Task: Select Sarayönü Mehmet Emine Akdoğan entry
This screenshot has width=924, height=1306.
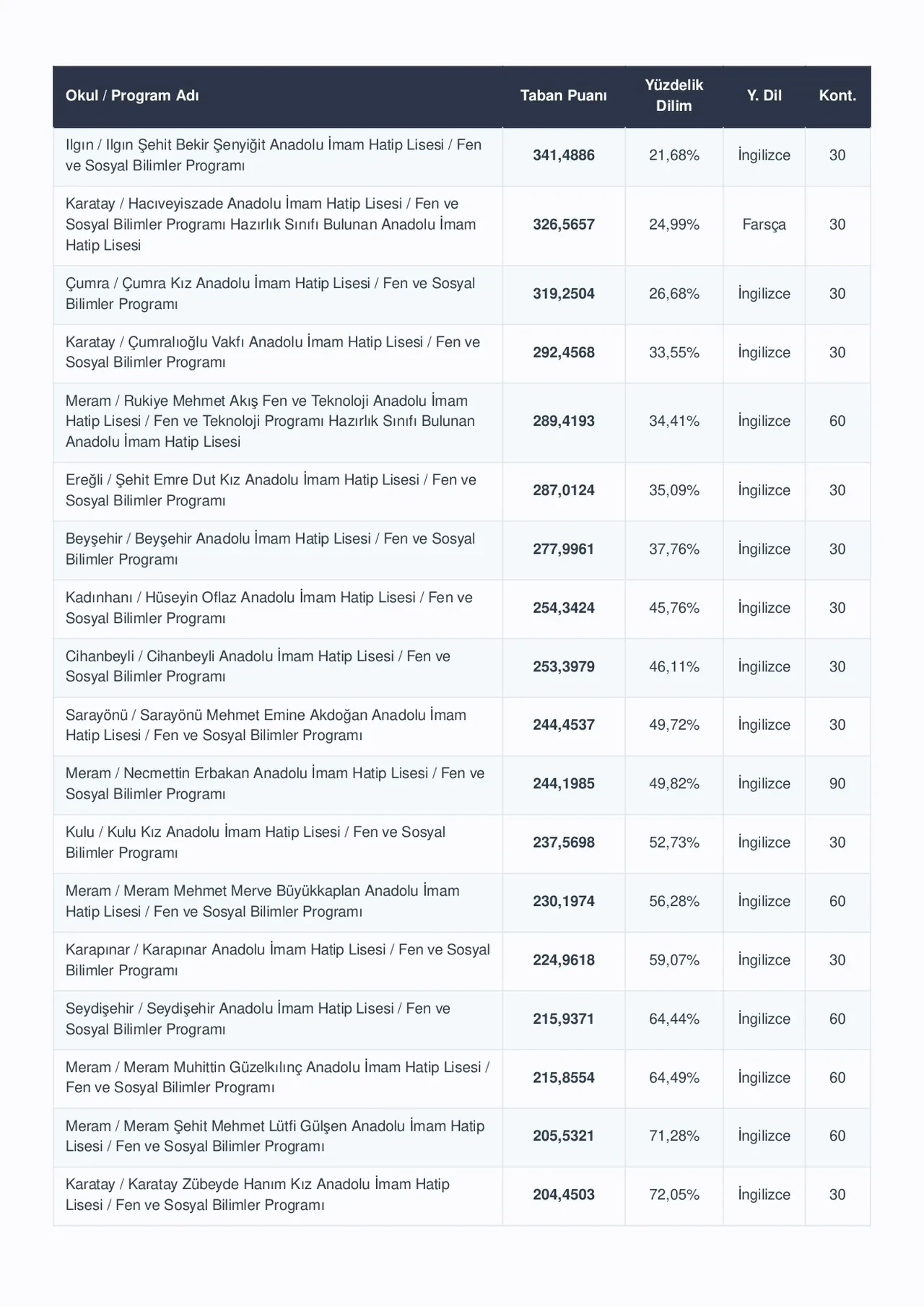Action: click(266, 725)
